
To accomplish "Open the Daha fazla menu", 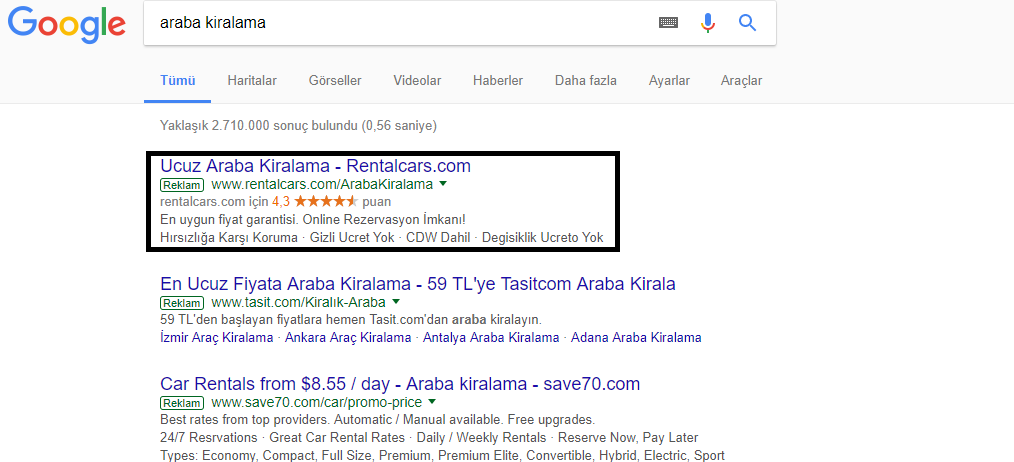I will [x=585, y=80].
